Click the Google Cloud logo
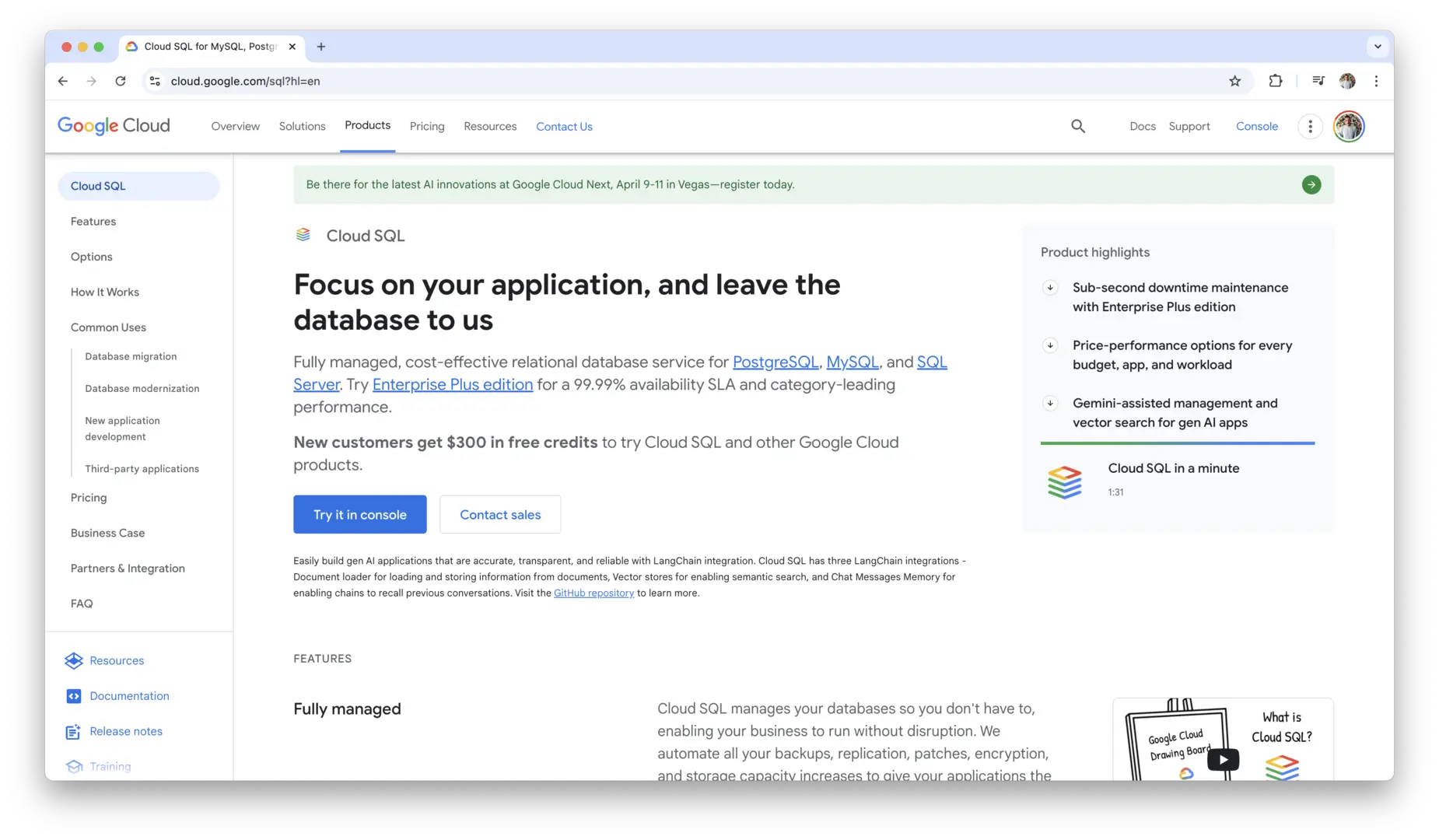The width and height of the screenshot is (1439, 840). (114, 126)
